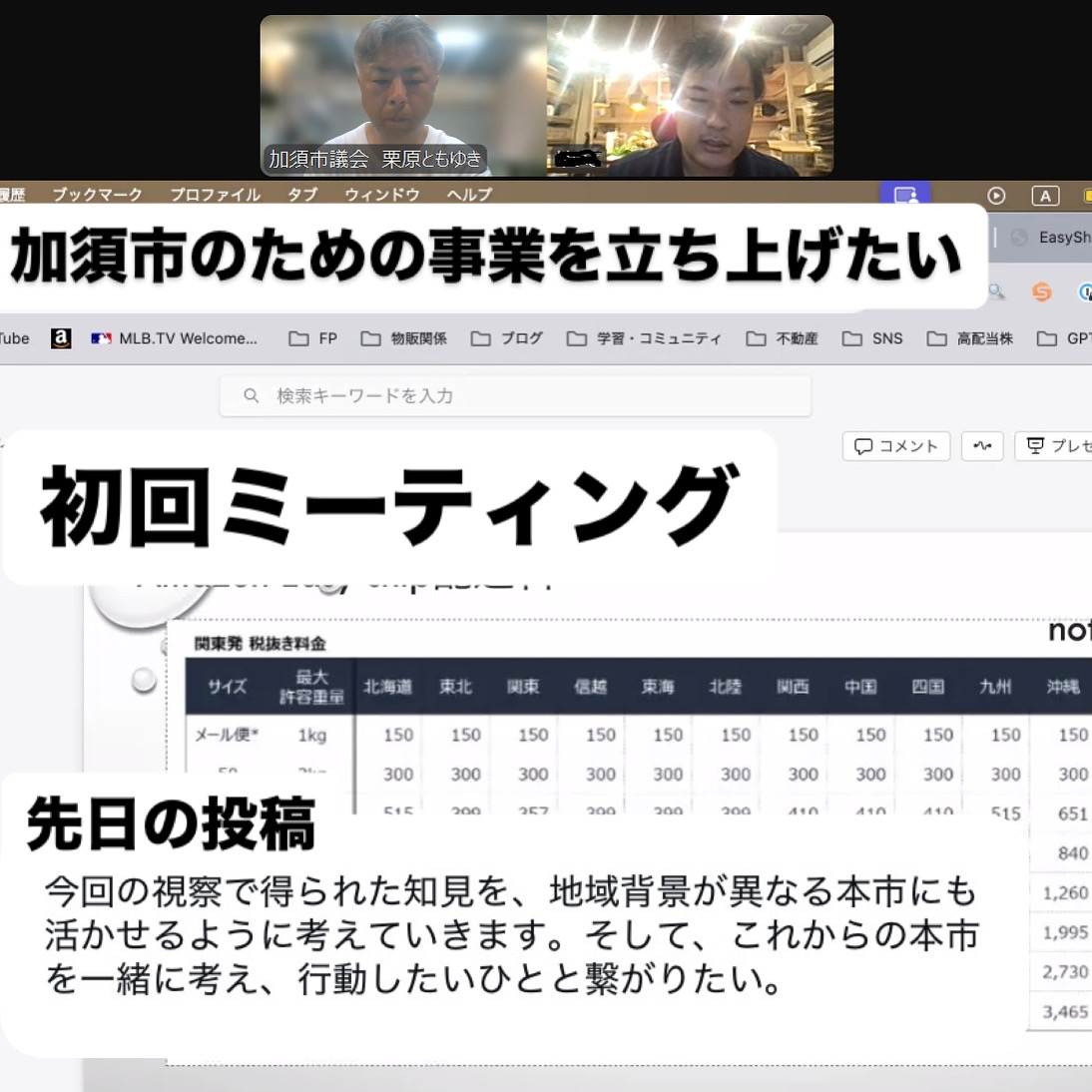Click the orange S extension icon
This screenshot has width=1092, height=1092.
click(1041, 291)
